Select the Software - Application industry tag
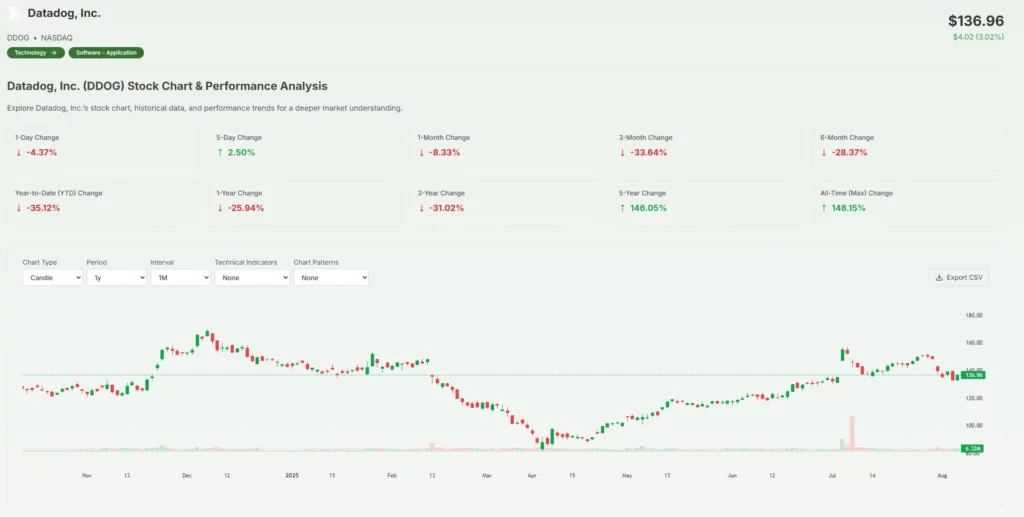The image size is (1024, 517). click(x=106, y=53)
